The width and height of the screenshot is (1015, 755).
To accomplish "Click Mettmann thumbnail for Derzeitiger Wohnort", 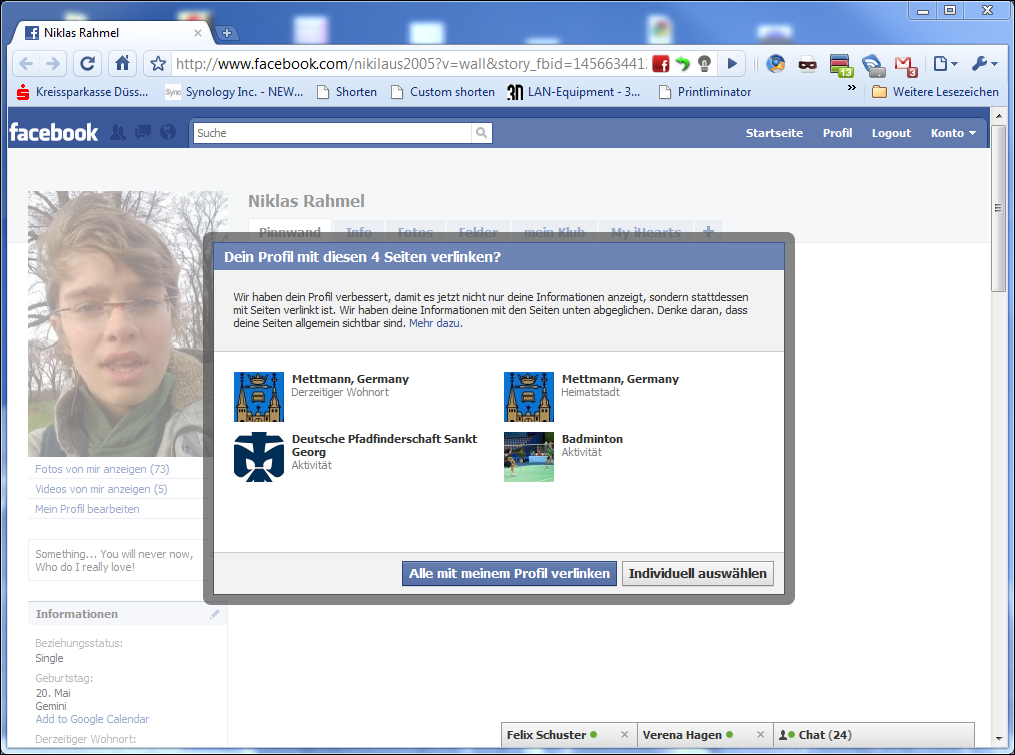I will click(259, 397).
